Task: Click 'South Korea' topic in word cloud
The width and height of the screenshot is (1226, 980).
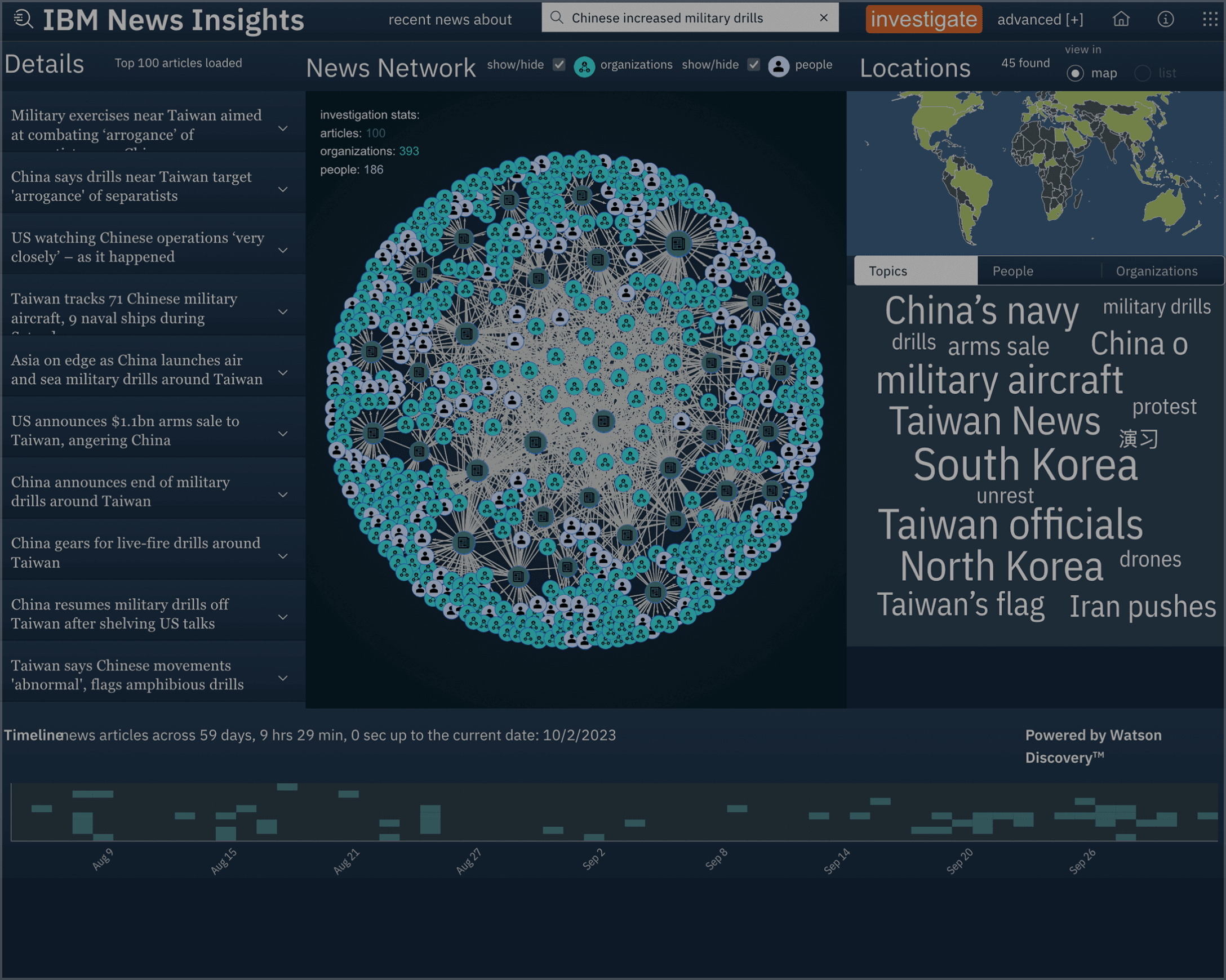Action: pos(1025,465)
